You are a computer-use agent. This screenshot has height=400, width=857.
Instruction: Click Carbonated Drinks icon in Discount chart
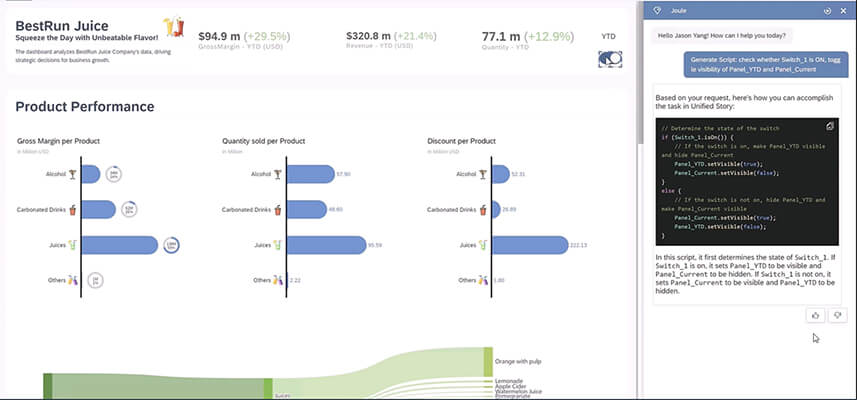click(x=483, y=210)
